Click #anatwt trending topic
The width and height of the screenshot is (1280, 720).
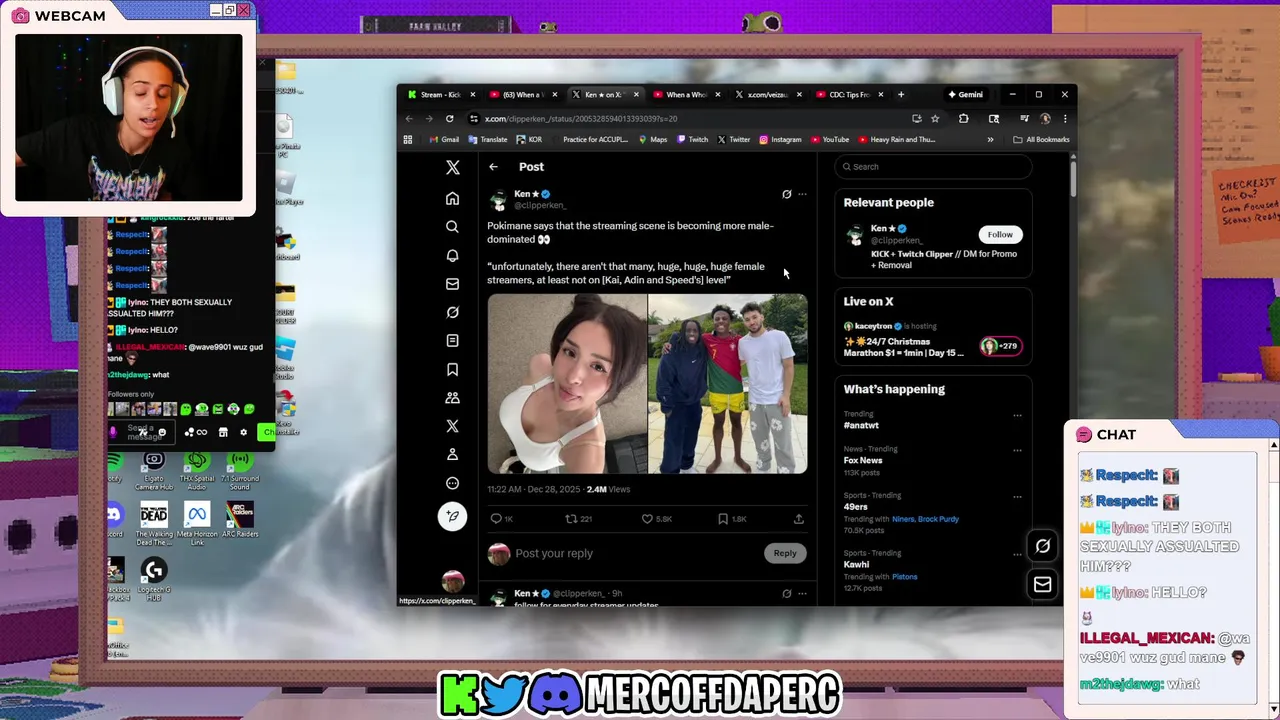pos(861,425)
